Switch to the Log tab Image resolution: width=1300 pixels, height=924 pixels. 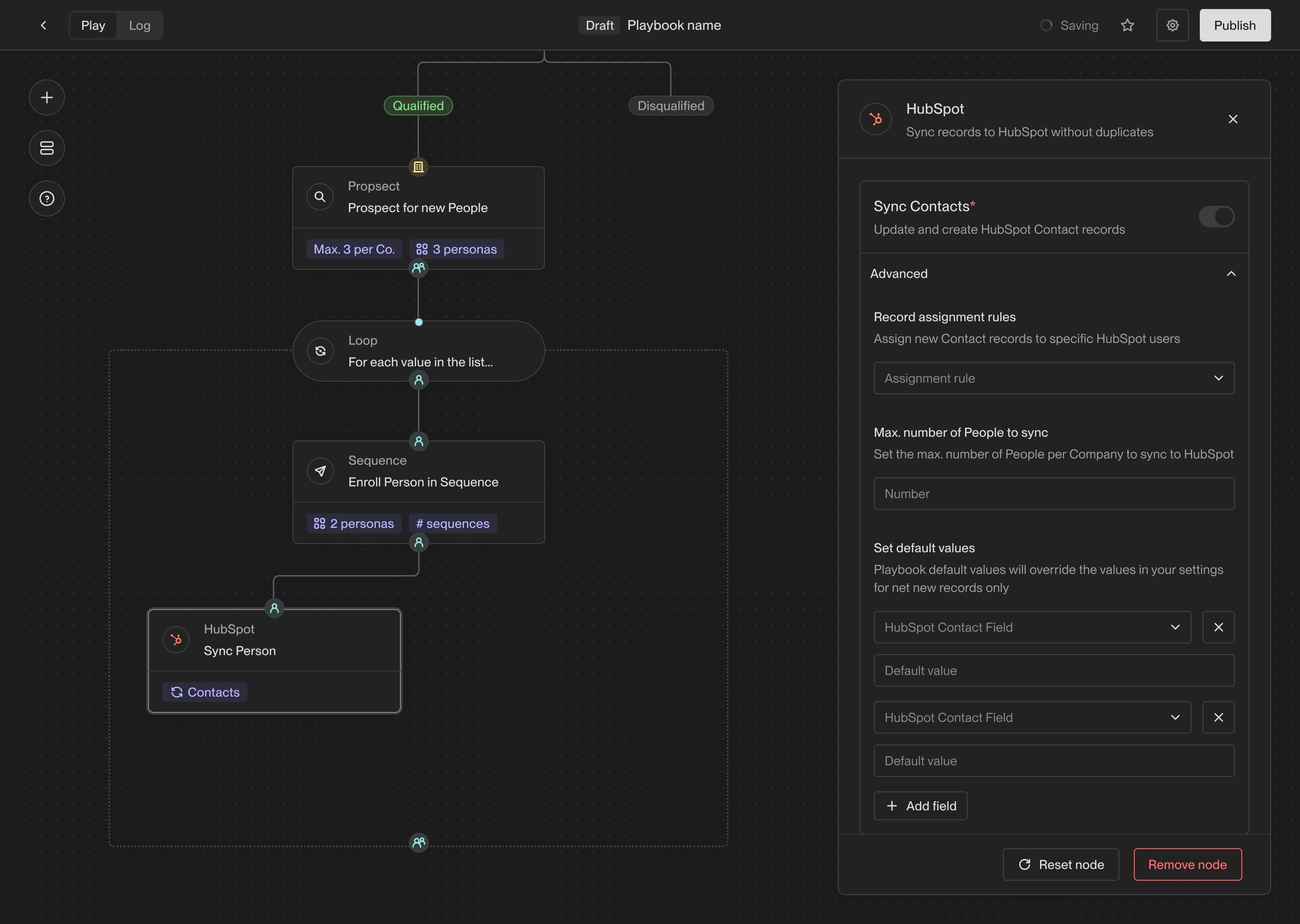tap(139, 26)
